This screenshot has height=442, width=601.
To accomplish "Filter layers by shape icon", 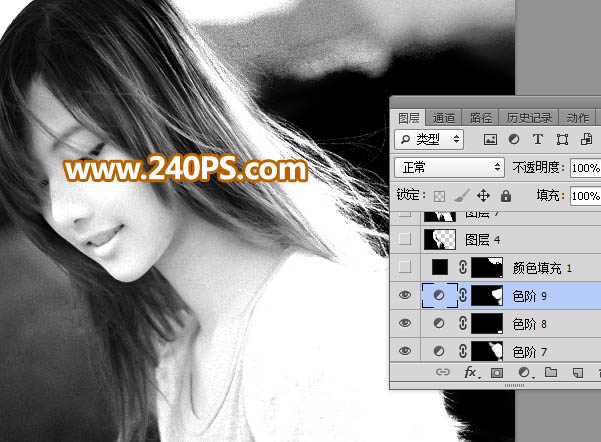I will [x=562, y=140].
